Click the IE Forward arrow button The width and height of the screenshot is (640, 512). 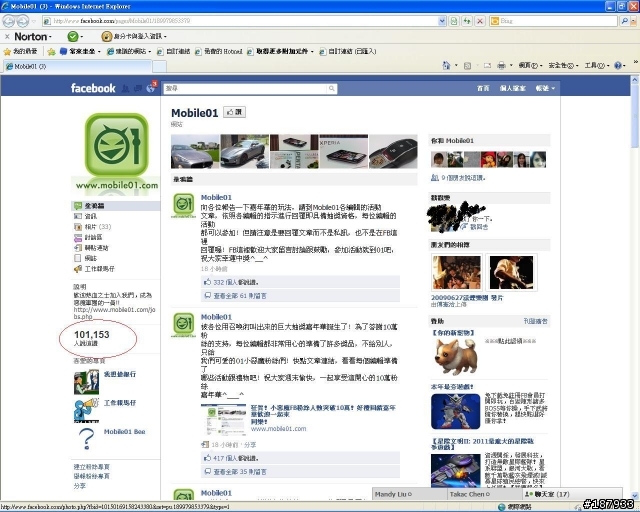(22, 20)
